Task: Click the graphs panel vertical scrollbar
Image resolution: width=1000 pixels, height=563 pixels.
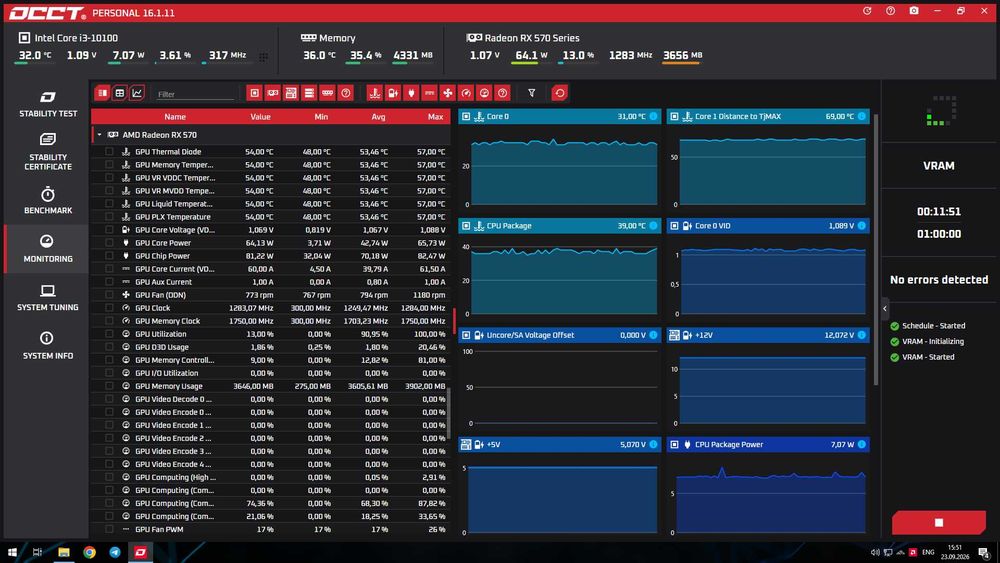Action: pyautogui.click(x=876, y=250)
